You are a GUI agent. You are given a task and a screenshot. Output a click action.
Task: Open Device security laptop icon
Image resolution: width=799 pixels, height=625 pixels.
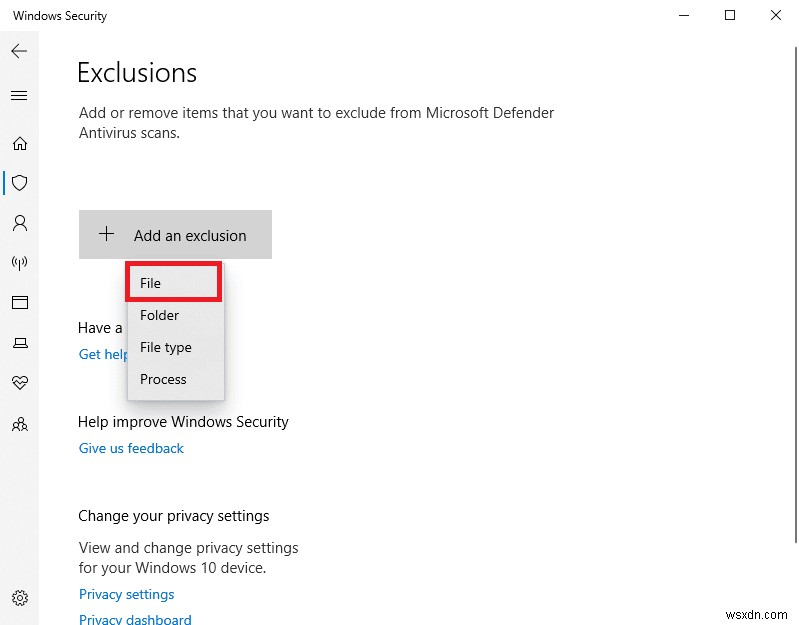click(x=19, y=343)
